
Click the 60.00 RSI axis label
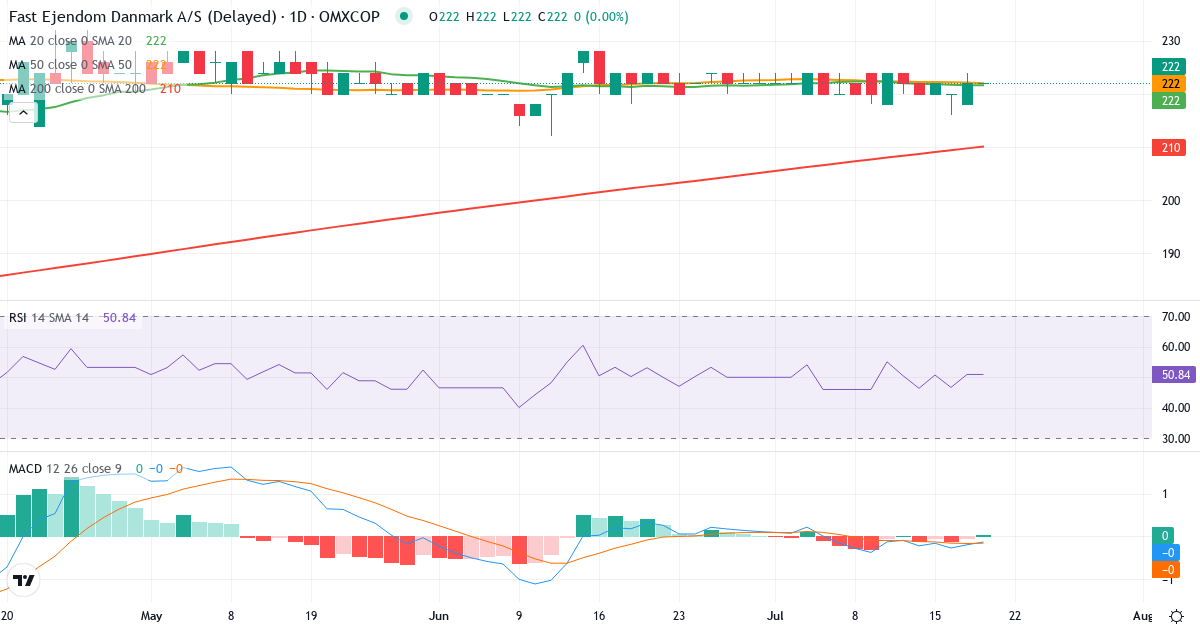1177,347
